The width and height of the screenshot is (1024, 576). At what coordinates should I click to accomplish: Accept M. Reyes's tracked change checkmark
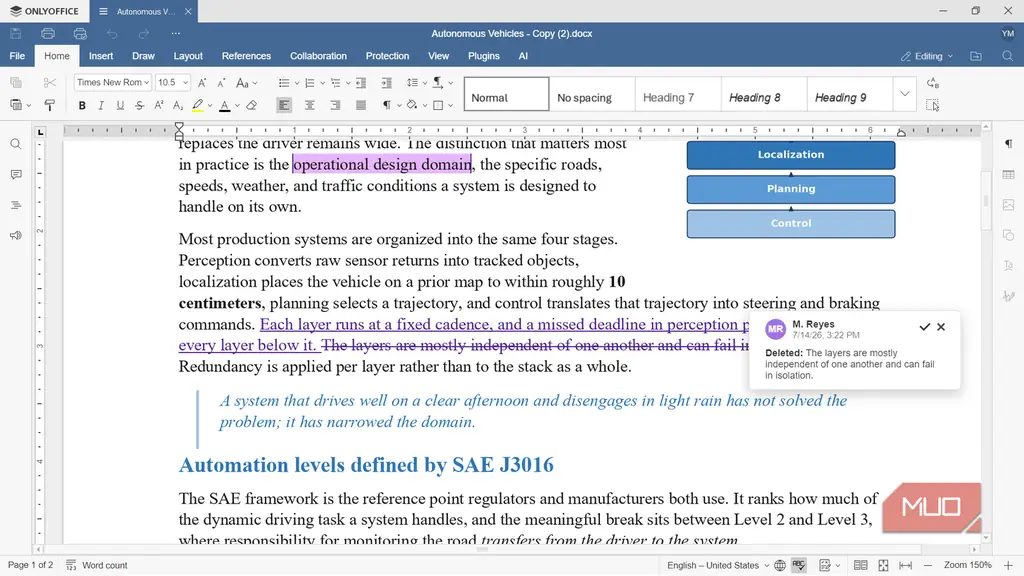[924, 327]
